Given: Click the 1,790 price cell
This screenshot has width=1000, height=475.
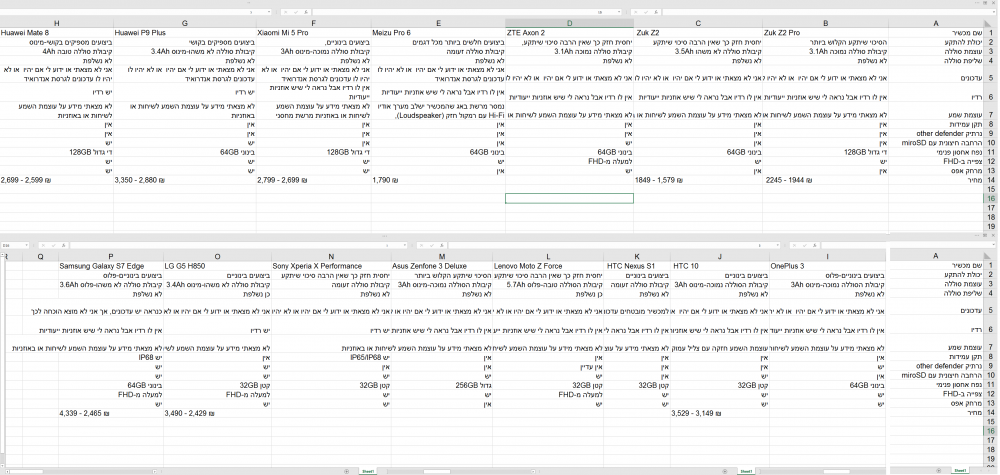Looking at the screenshot, I should [438, 180].
